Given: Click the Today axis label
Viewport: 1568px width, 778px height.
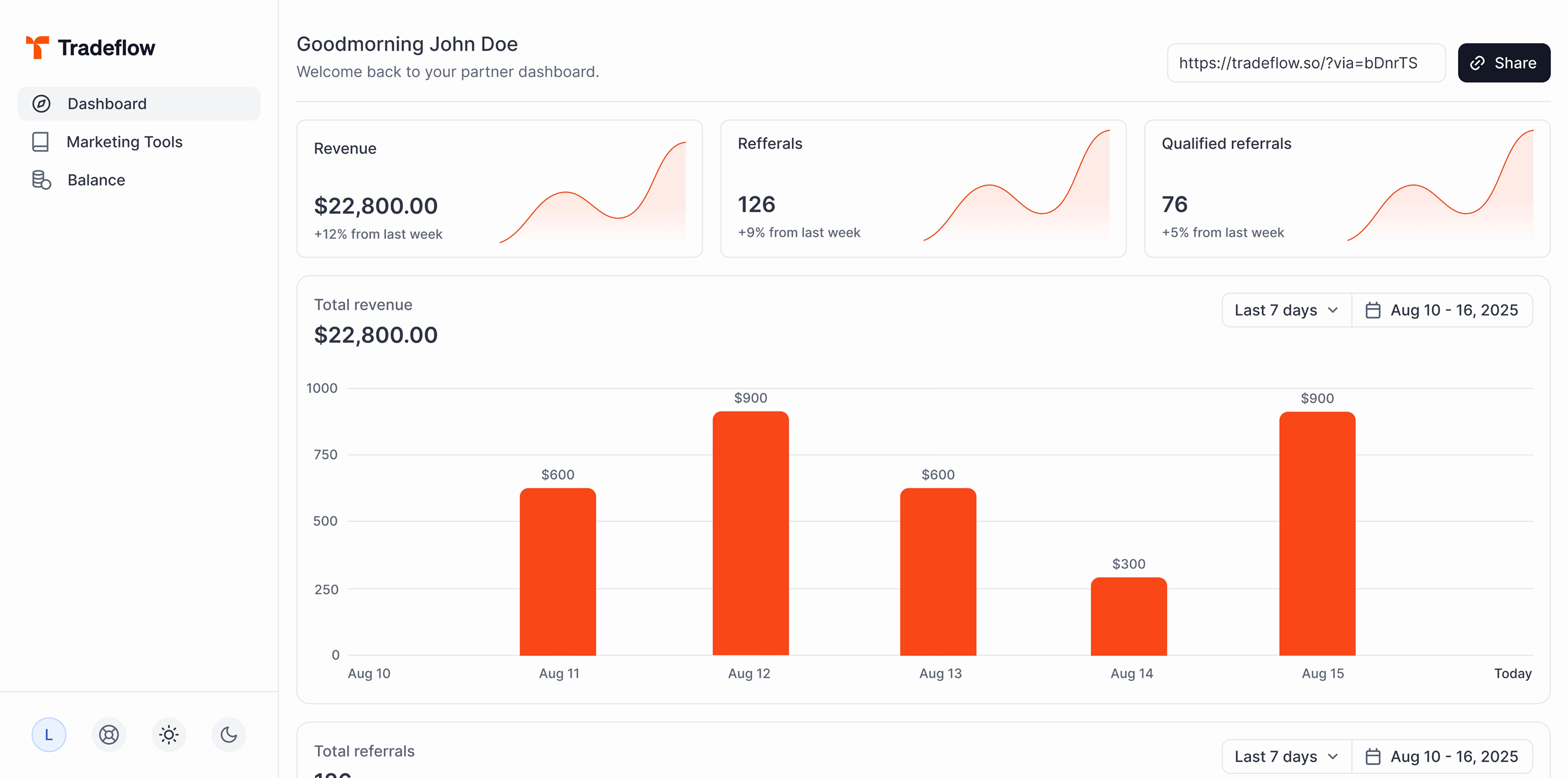Looking at the screenshot, I should tap(1513, 674).
